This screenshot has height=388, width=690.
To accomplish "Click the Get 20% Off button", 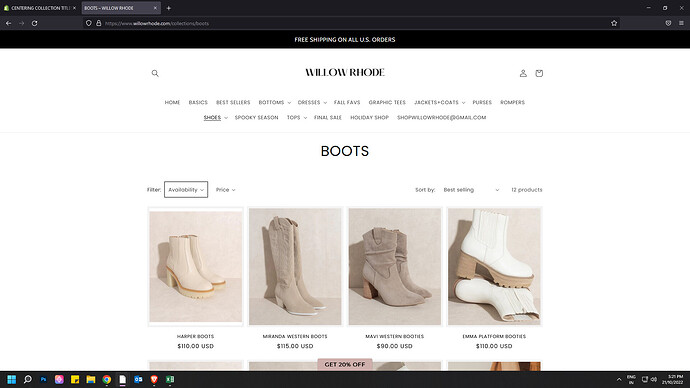I will coord(345,364).
